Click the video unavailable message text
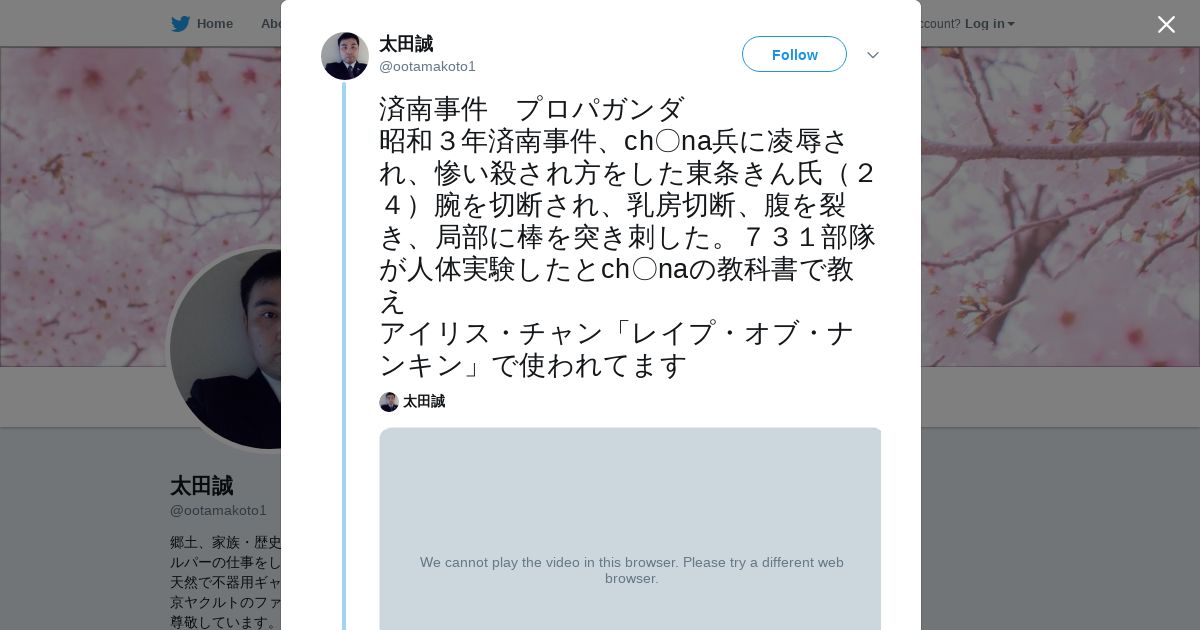Viewport: 1200px width, 630px height. coord(631,570)
